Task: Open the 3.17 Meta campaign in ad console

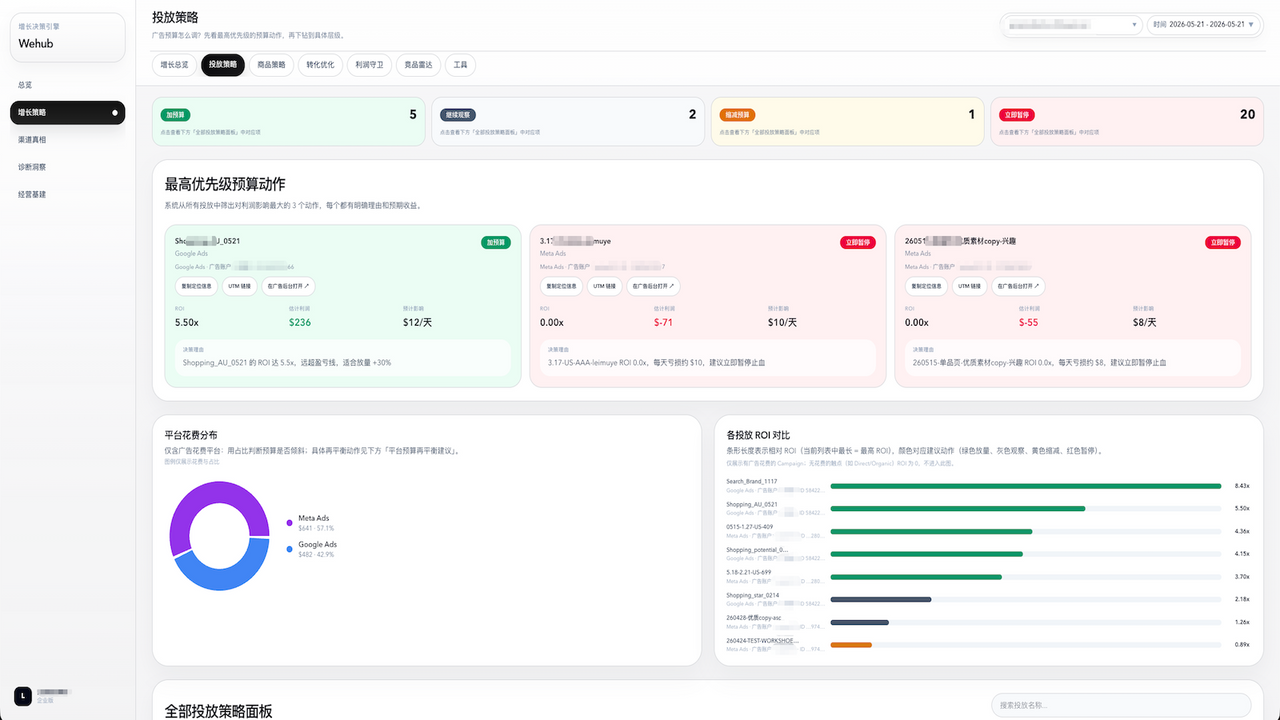Action: 655,286
